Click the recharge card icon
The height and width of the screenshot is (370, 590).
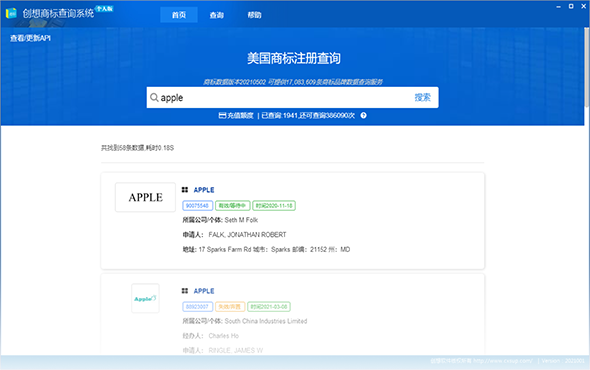click(x=222, y=116)
